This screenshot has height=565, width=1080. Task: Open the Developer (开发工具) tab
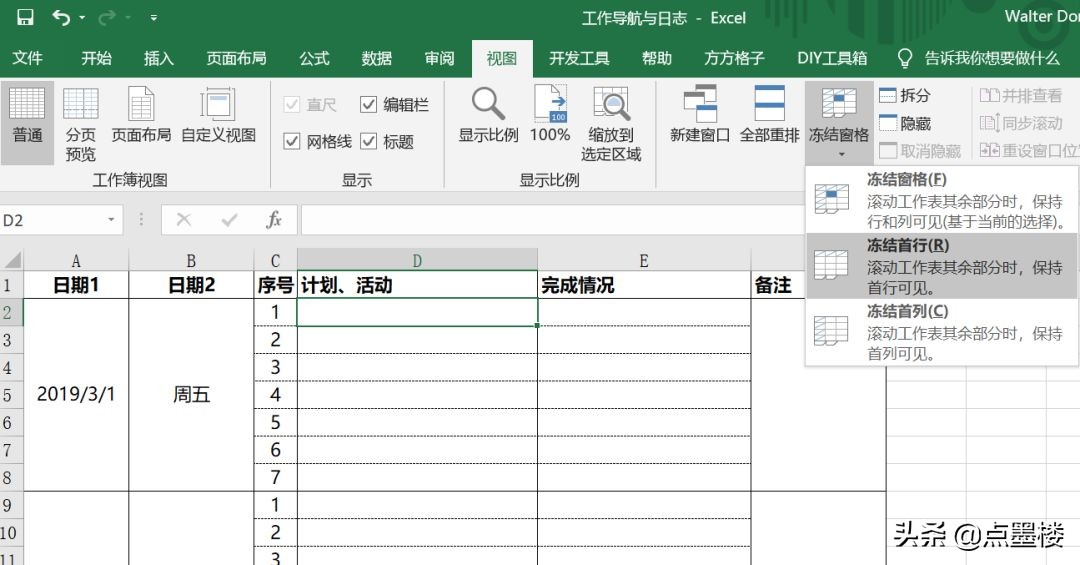[579, 59]
